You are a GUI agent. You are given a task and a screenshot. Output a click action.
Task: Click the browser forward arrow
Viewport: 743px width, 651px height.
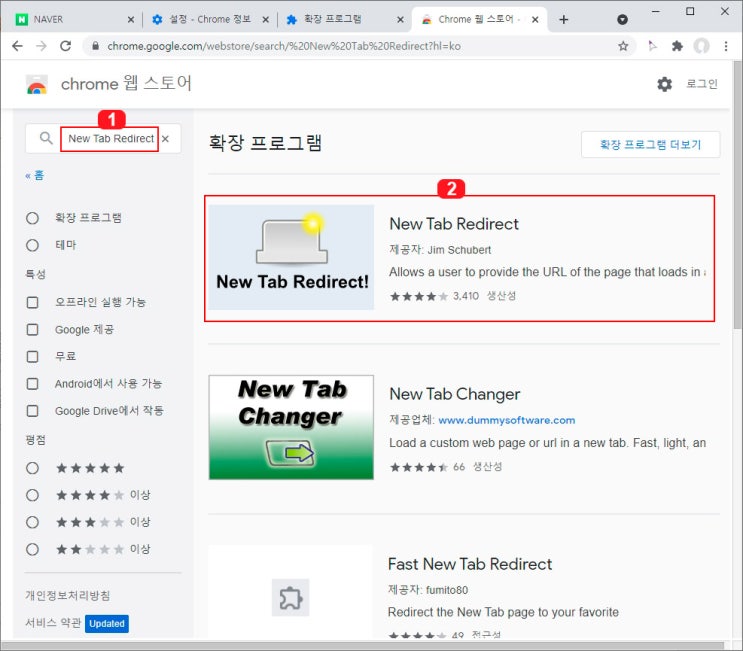[41, 46]
